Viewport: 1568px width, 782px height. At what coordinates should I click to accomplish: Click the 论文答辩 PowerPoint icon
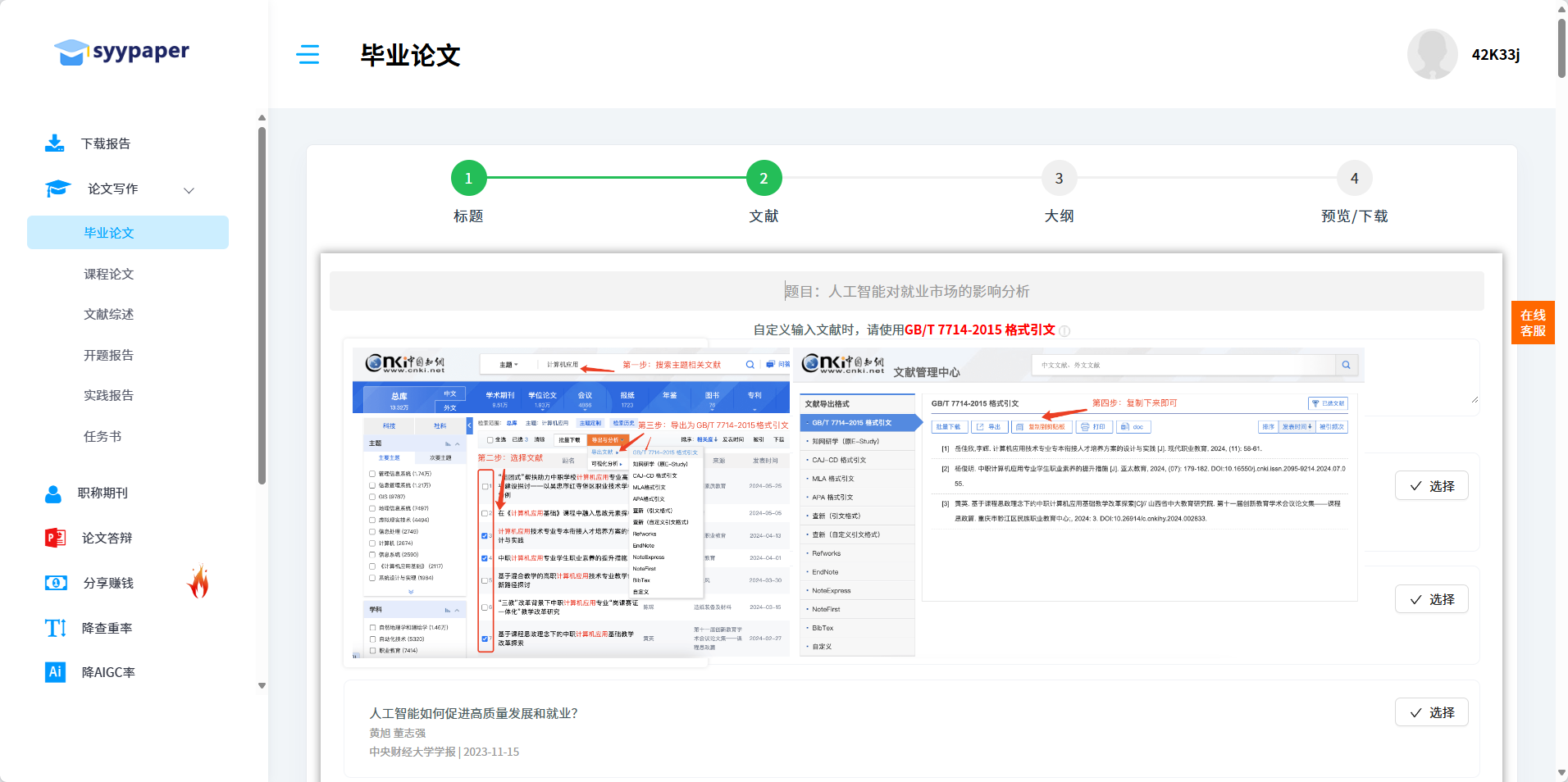[x=55, y=538]
